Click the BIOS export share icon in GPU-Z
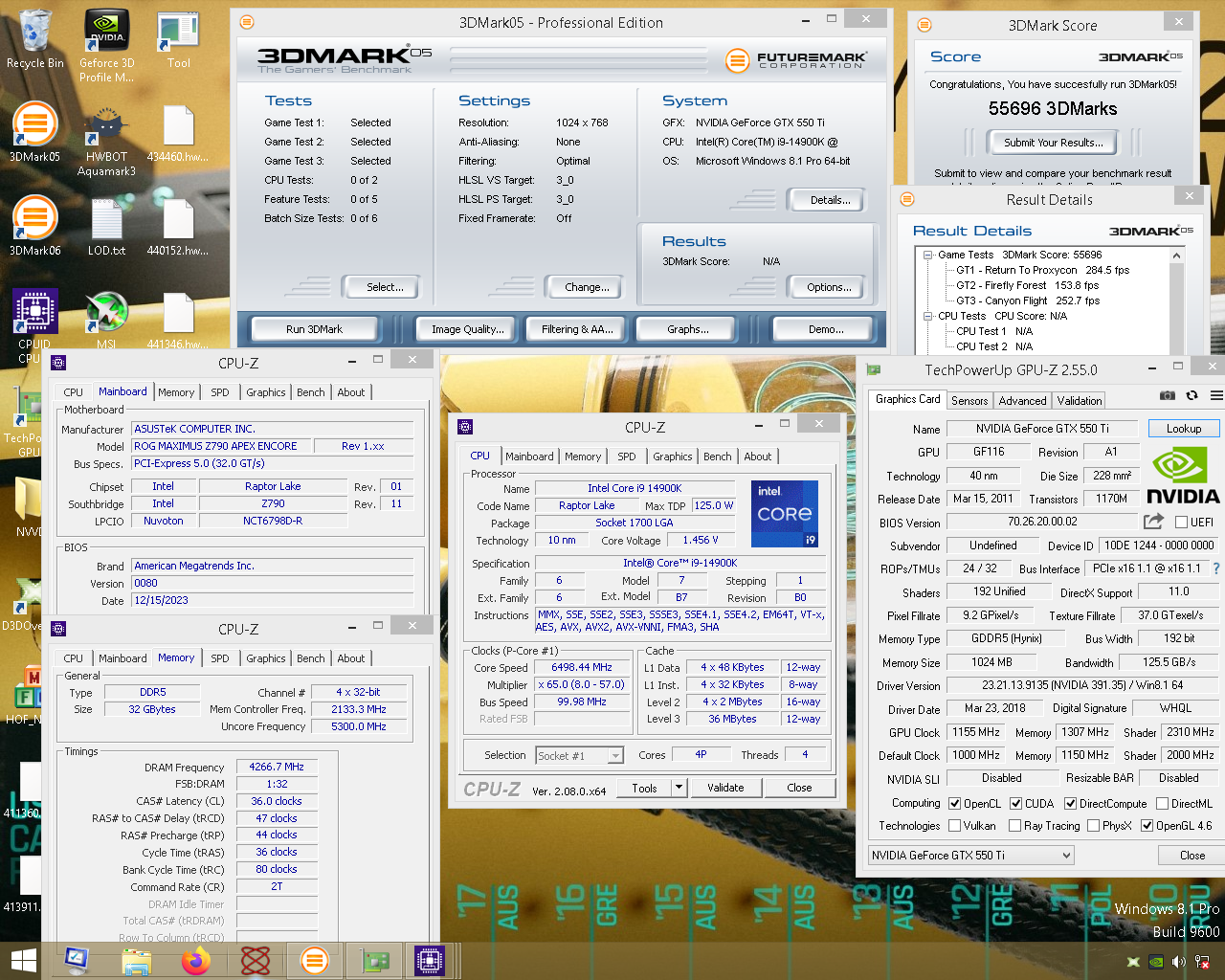Screen dimensions: 1225x980 (x=1153, y=522)
